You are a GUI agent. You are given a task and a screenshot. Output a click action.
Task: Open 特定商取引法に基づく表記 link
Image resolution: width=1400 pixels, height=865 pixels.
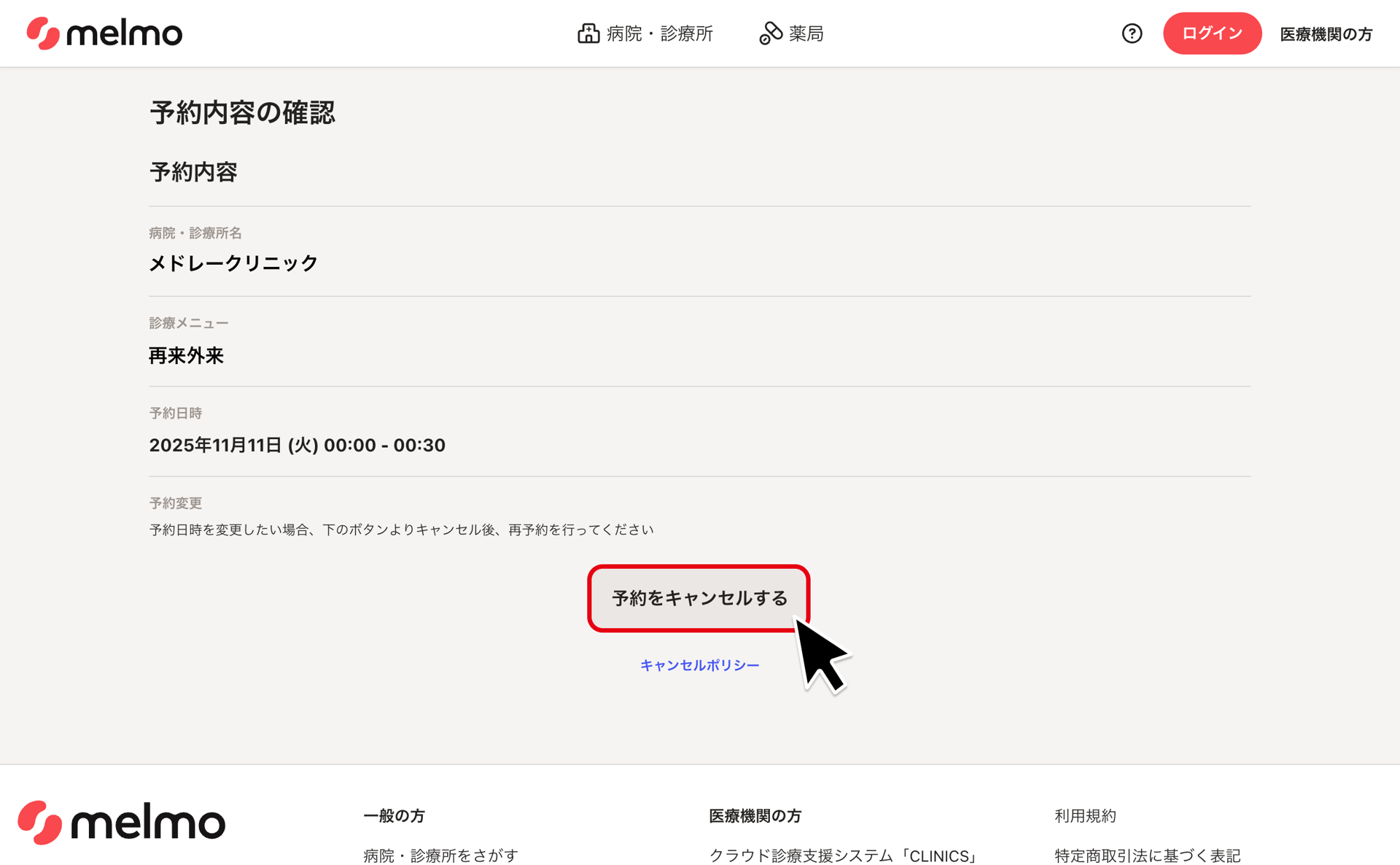(x=1147, y=856)
